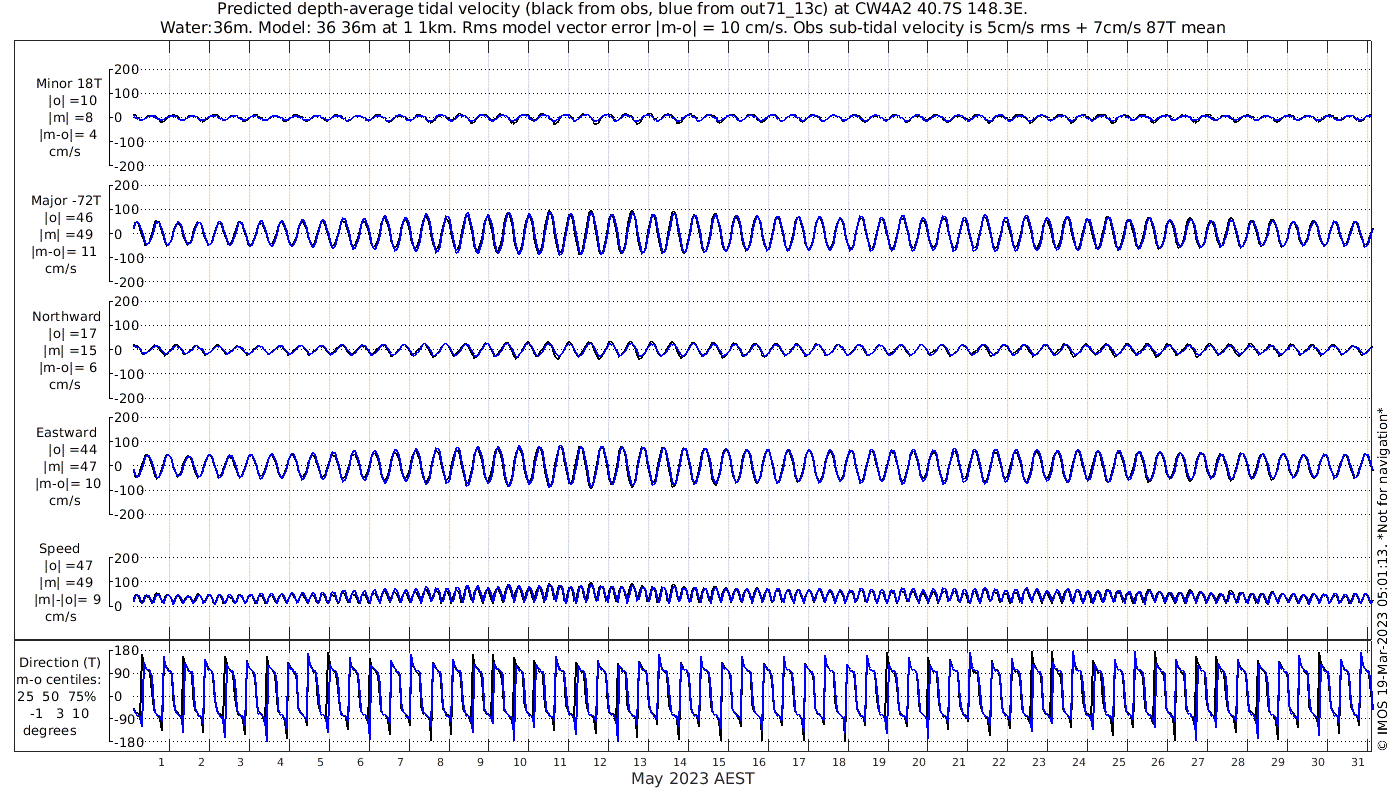Image resolution: width=1400 pixels, height=800 pixels.
Task: Click the '100' tick on Speed panel axis
Action: pos(125,582)
